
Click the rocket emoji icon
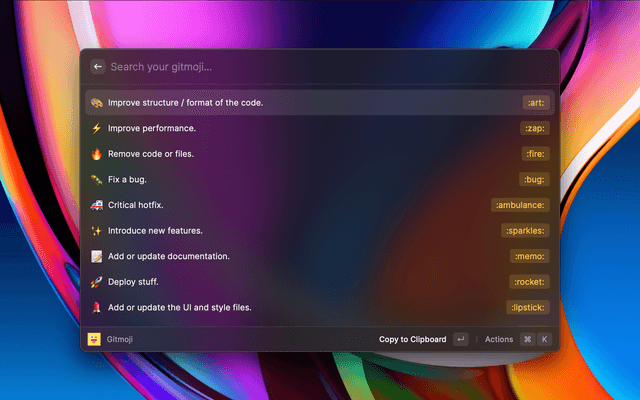point(96,282)
